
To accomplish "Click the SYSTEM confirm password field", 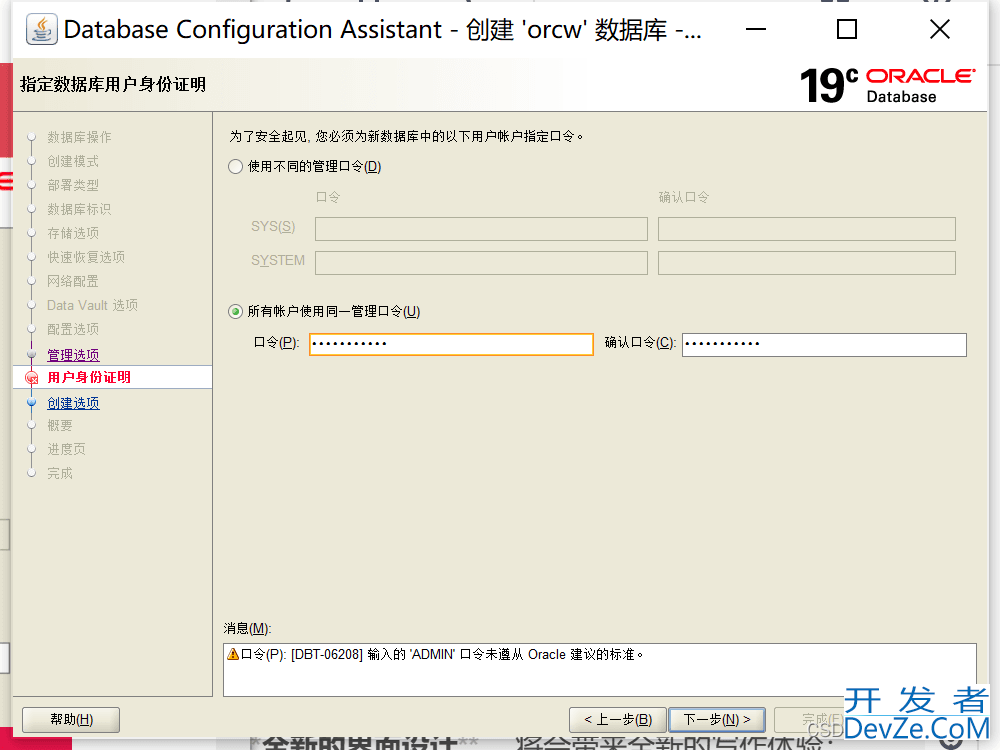I will point(807,263).
